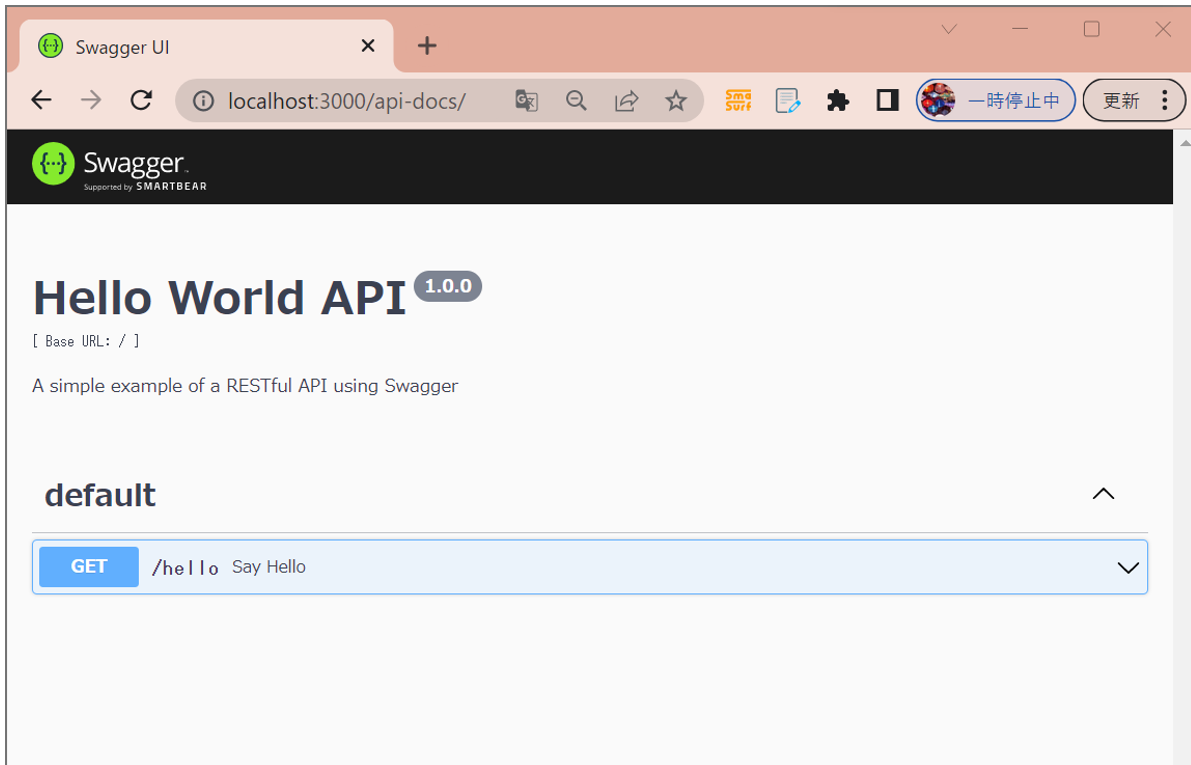
Task: Click the back navigation arrow
Action: tap(41, 100)
